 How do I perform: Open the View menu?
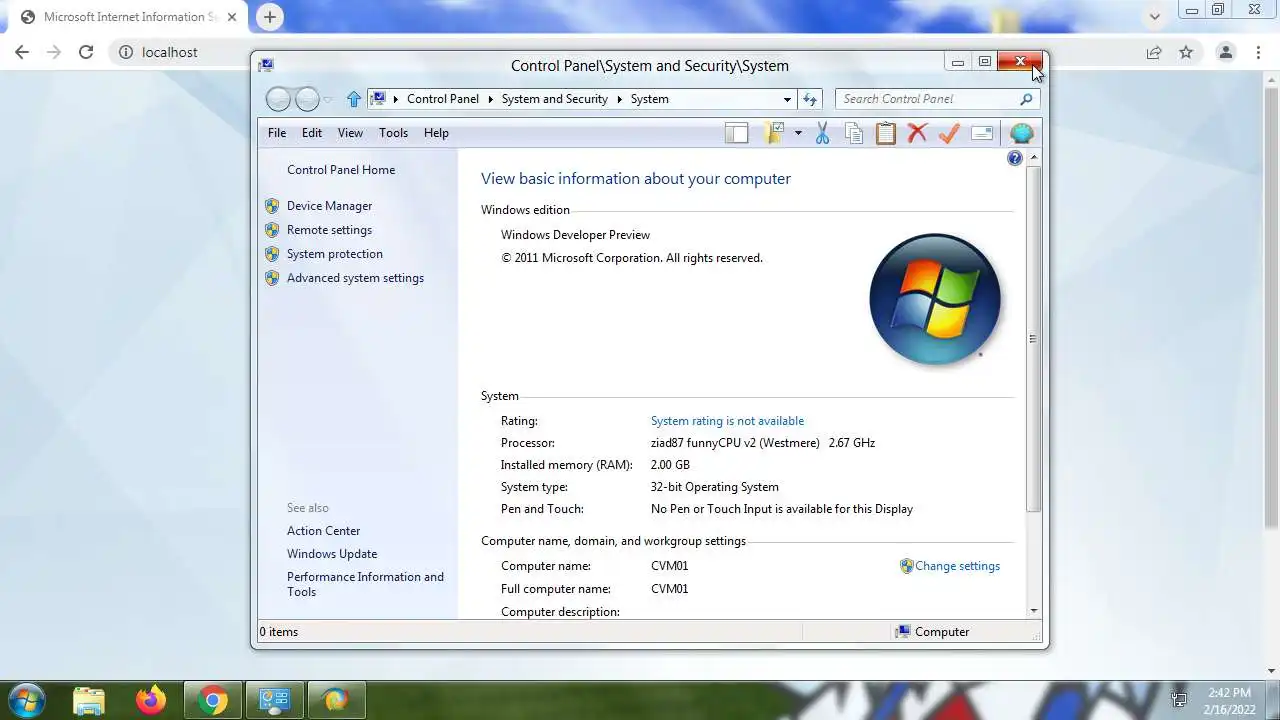tap(350, 133)
